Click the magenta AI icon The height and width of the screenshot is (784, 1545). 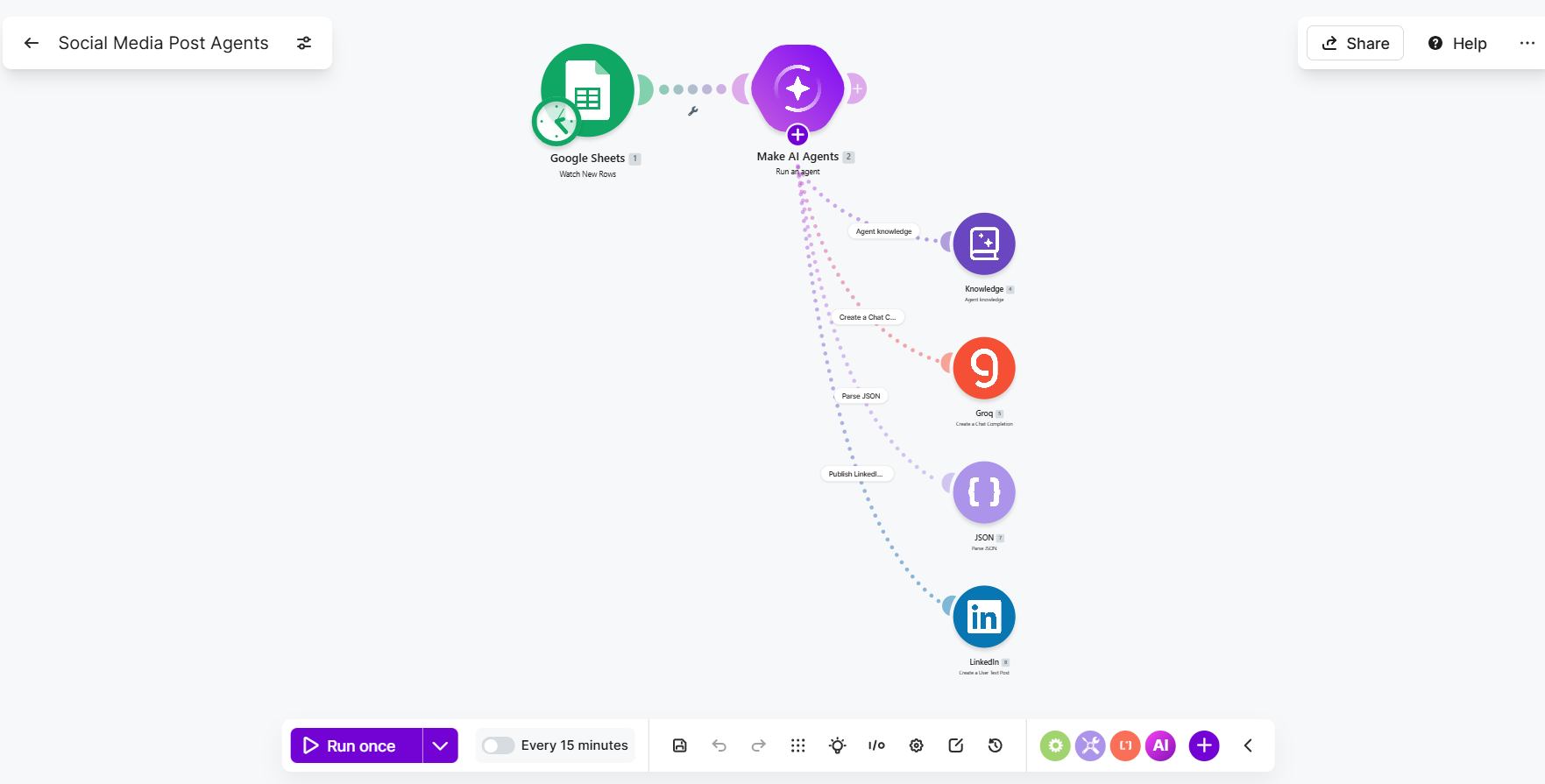point(1160,745)
